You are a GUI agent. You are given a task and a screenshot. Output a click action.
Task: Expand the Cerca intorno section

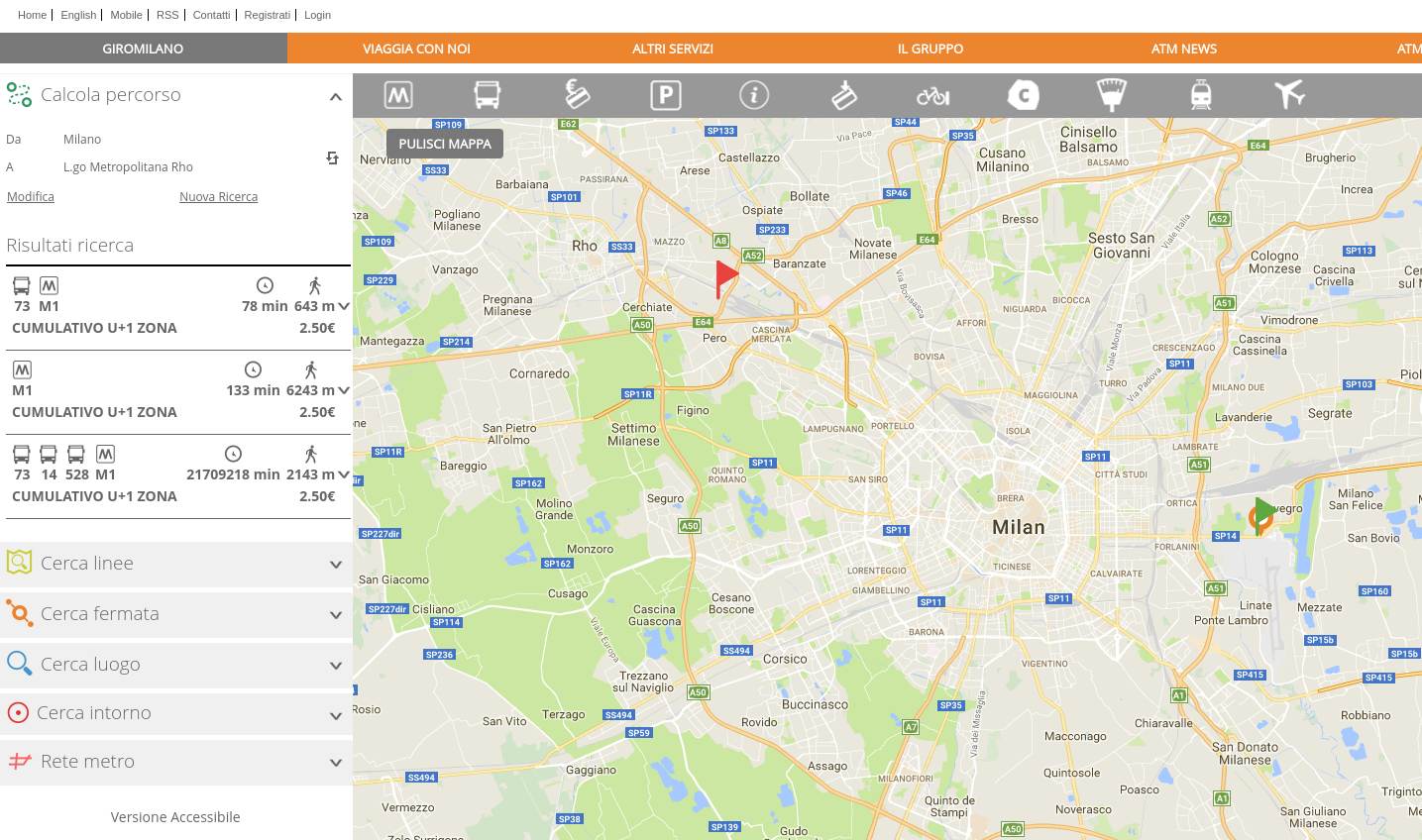pyautogui.click(x=336, y=715)
